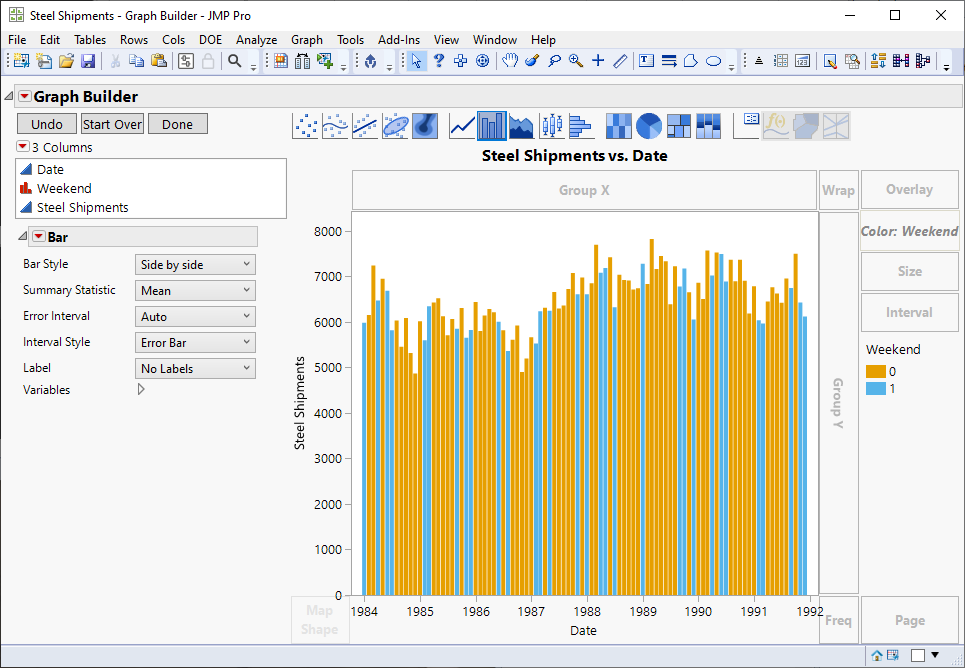Image resolution: width=965 pixels, height=668 pixels.
Task: Pick the Heatmap element icon
Action: (x=618, y=125)
